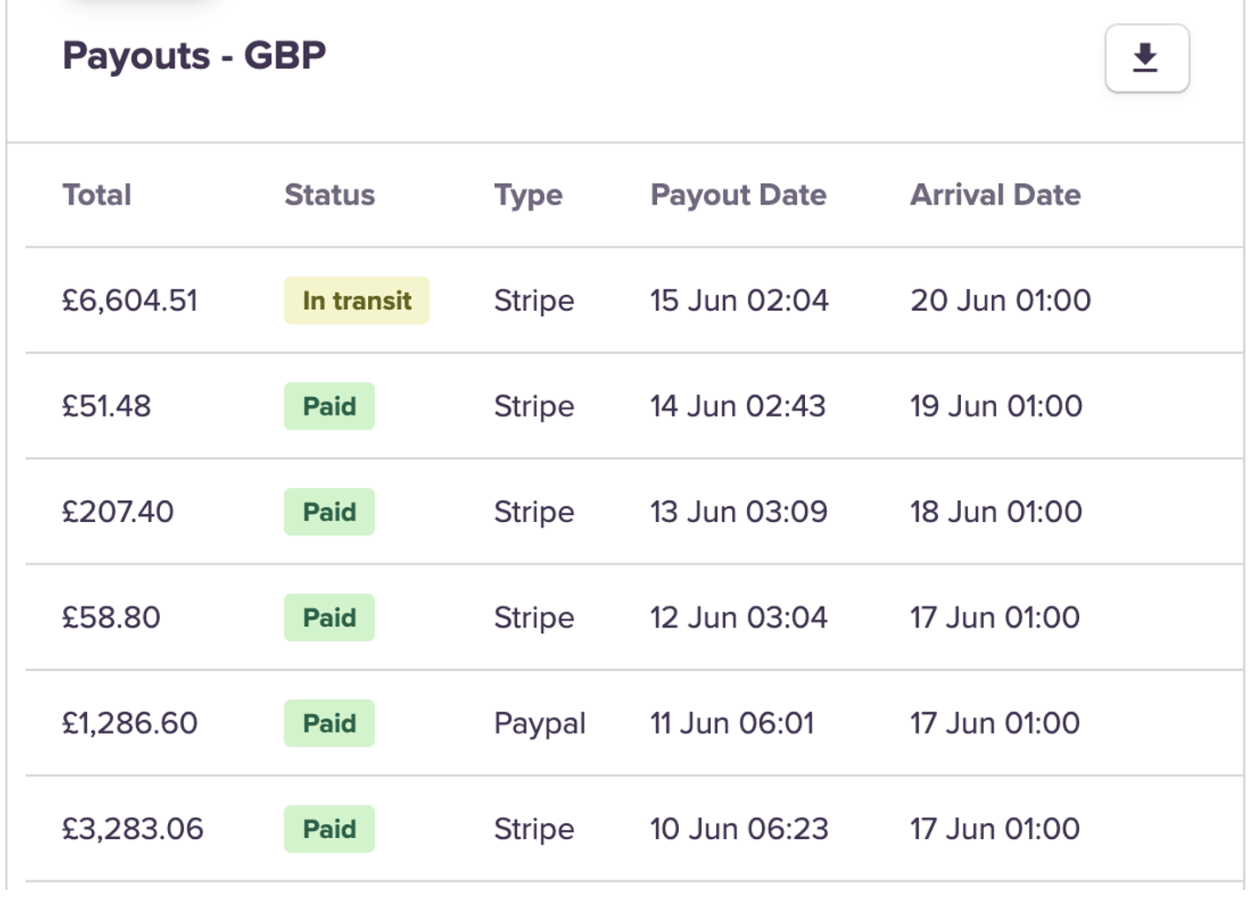Screen dimensions: 1250x898
Task: Click the Paypal payout type
Action: [x=540, y=723]
